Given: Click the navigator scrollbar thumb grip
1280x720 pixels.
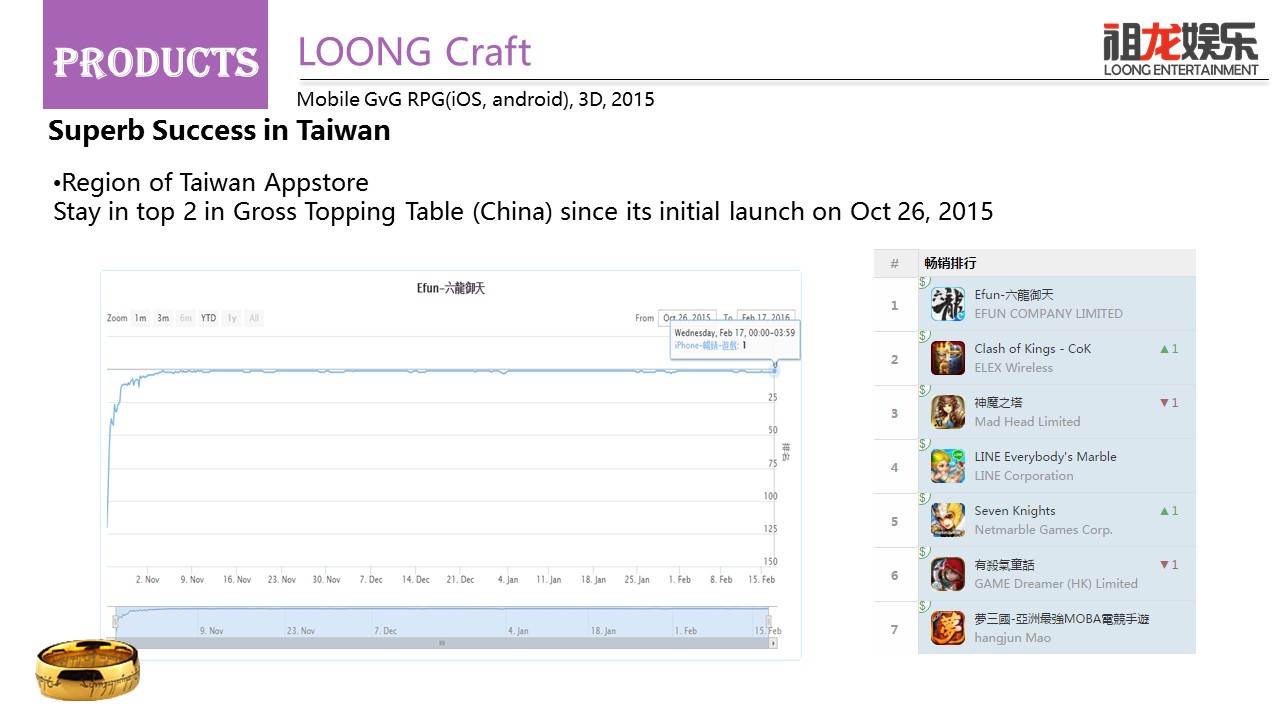Looking at the screenshot, I should pyautogui.click(x=441, y=644).
